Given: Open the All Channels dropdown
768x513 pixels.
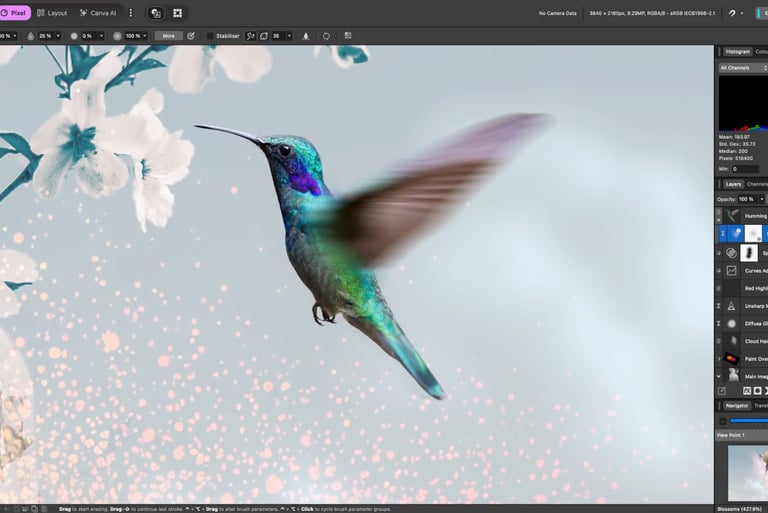Looking at the screenshot, I should (x=743, y=68).
